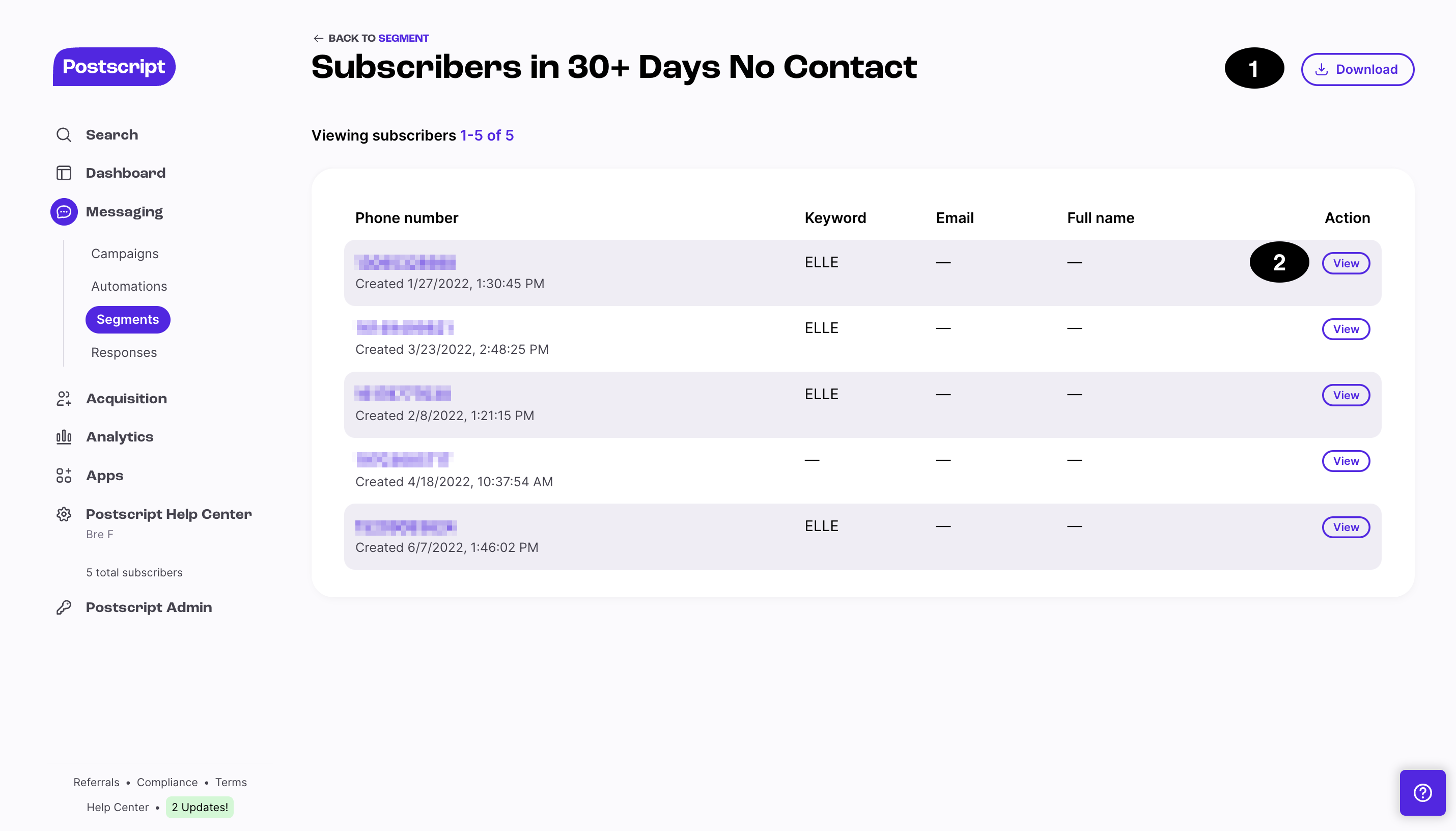Click the Postscript Help Center gear icon
Viewport: 1456px width, 831px height.
64,514
